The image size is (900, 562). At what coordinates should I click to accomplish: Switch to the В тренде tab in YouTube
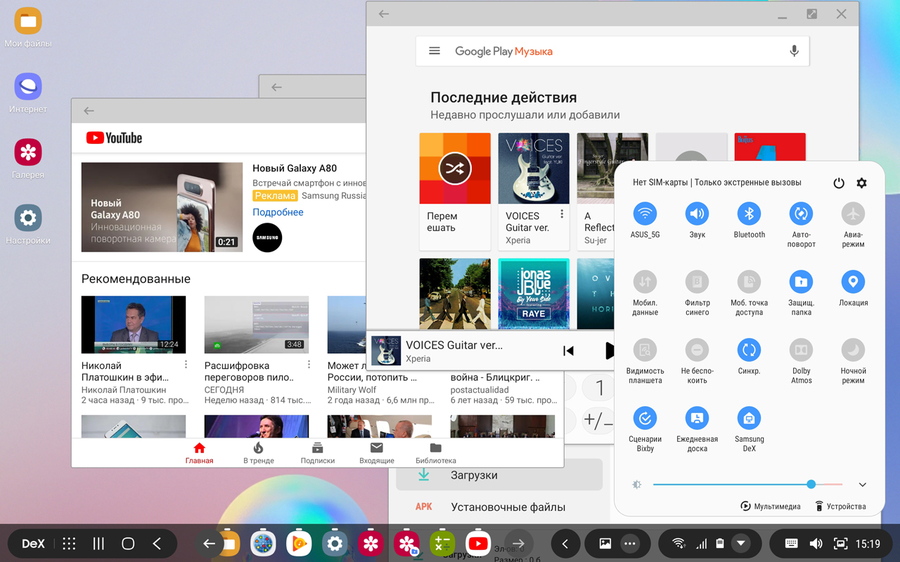click(x=258, y=453)
